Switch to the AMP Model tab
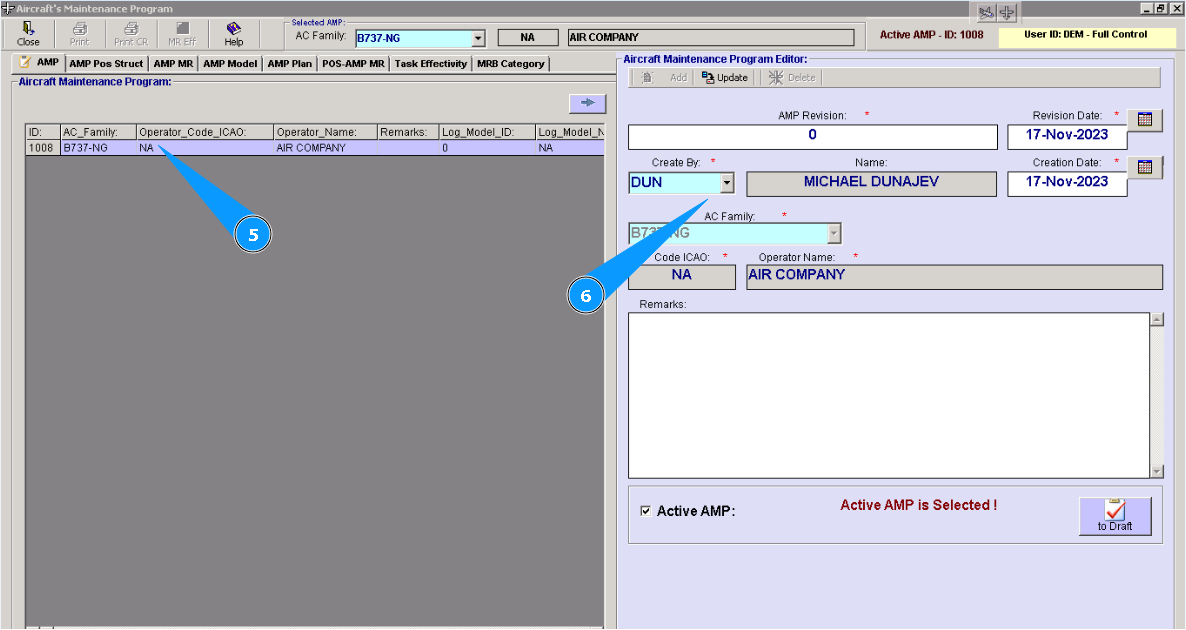The image size is (1186, 630). pyautogui.click(x=230, y=64)
